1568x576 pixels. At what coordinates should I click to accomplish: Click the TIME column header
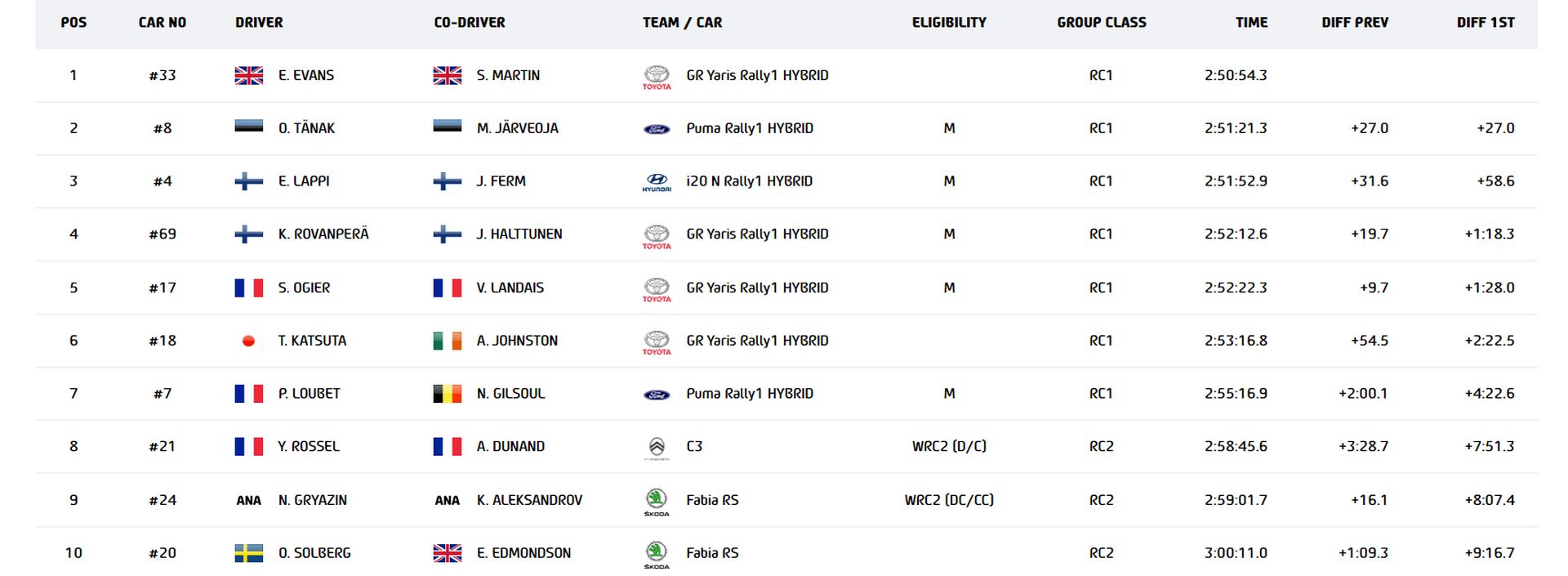click(1251, 23)
